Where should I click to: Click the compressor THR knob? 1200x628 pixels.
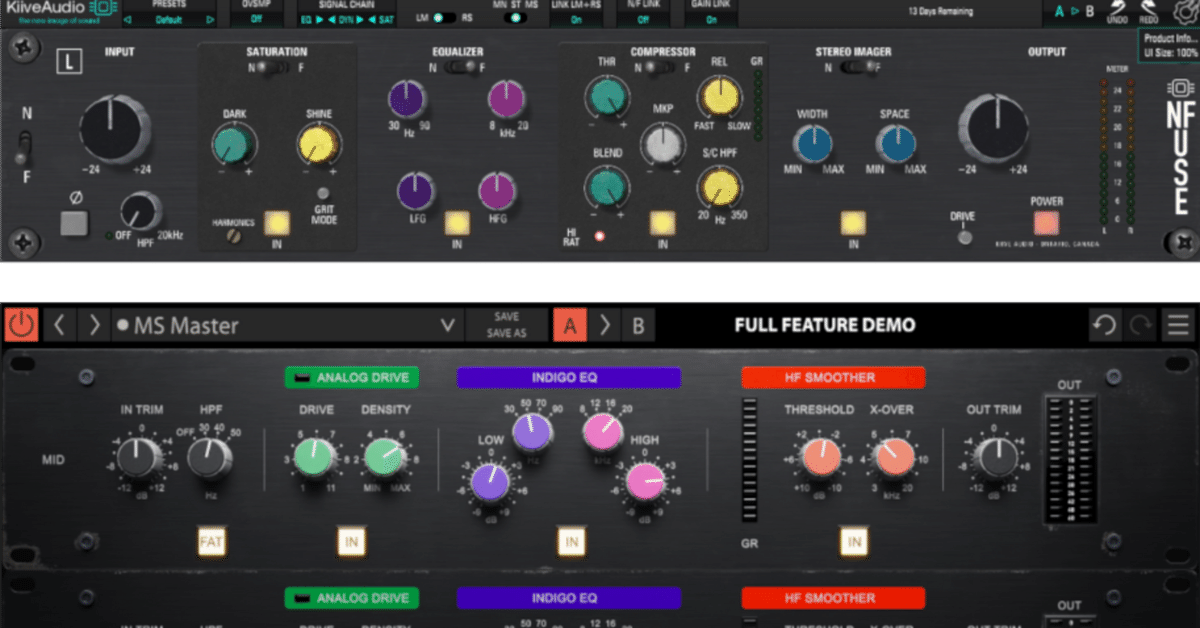point(607,96)
